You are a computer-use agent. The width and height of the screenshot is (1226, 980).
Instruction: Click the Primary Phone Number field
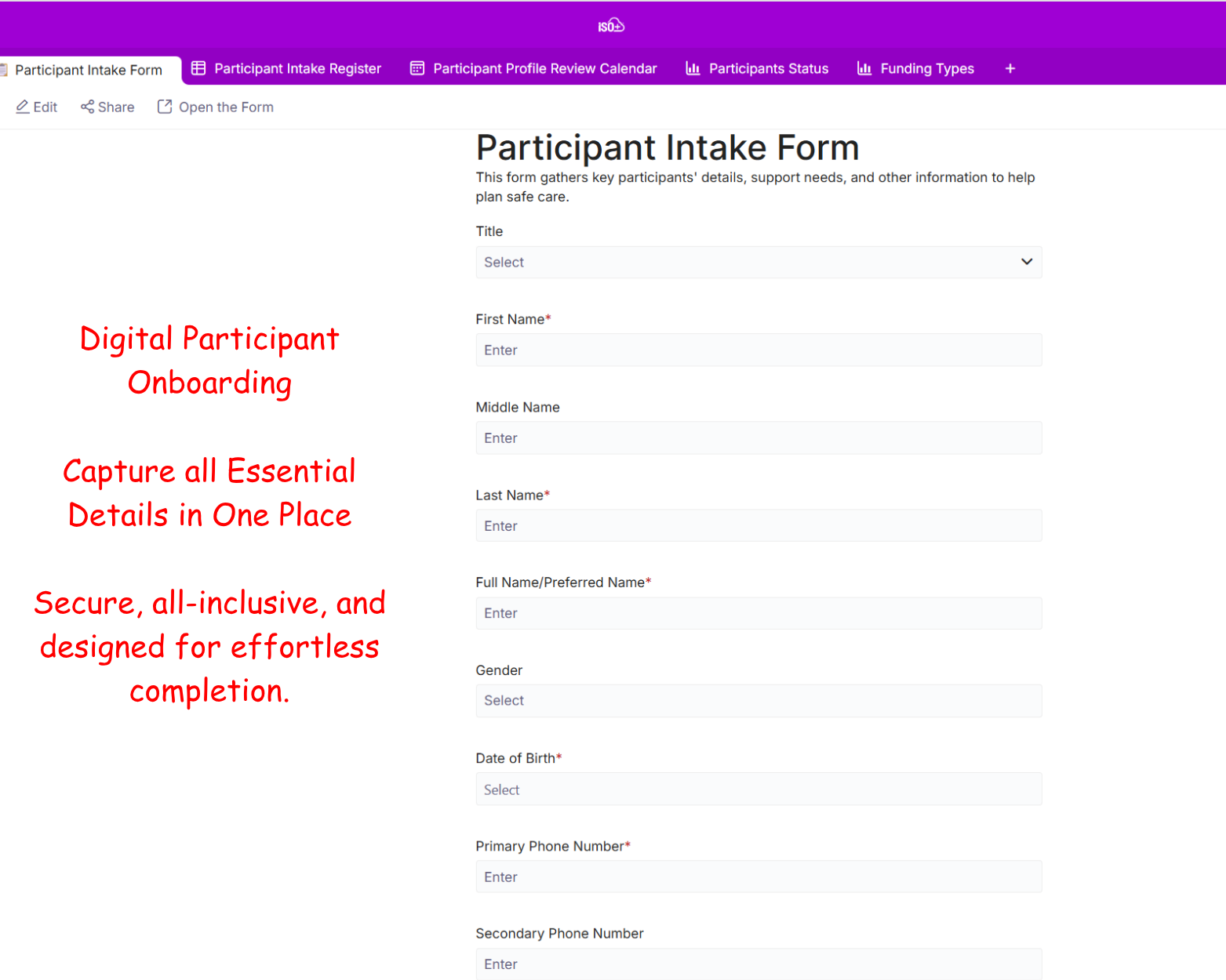click(x=759, y=877)
